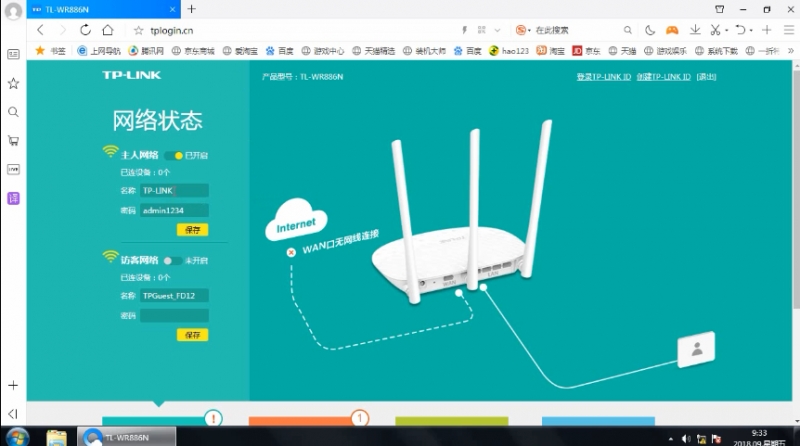Open the 系统下载 bookmark
The width and height of the screenshot is (800, 446).
coord(716,51)
